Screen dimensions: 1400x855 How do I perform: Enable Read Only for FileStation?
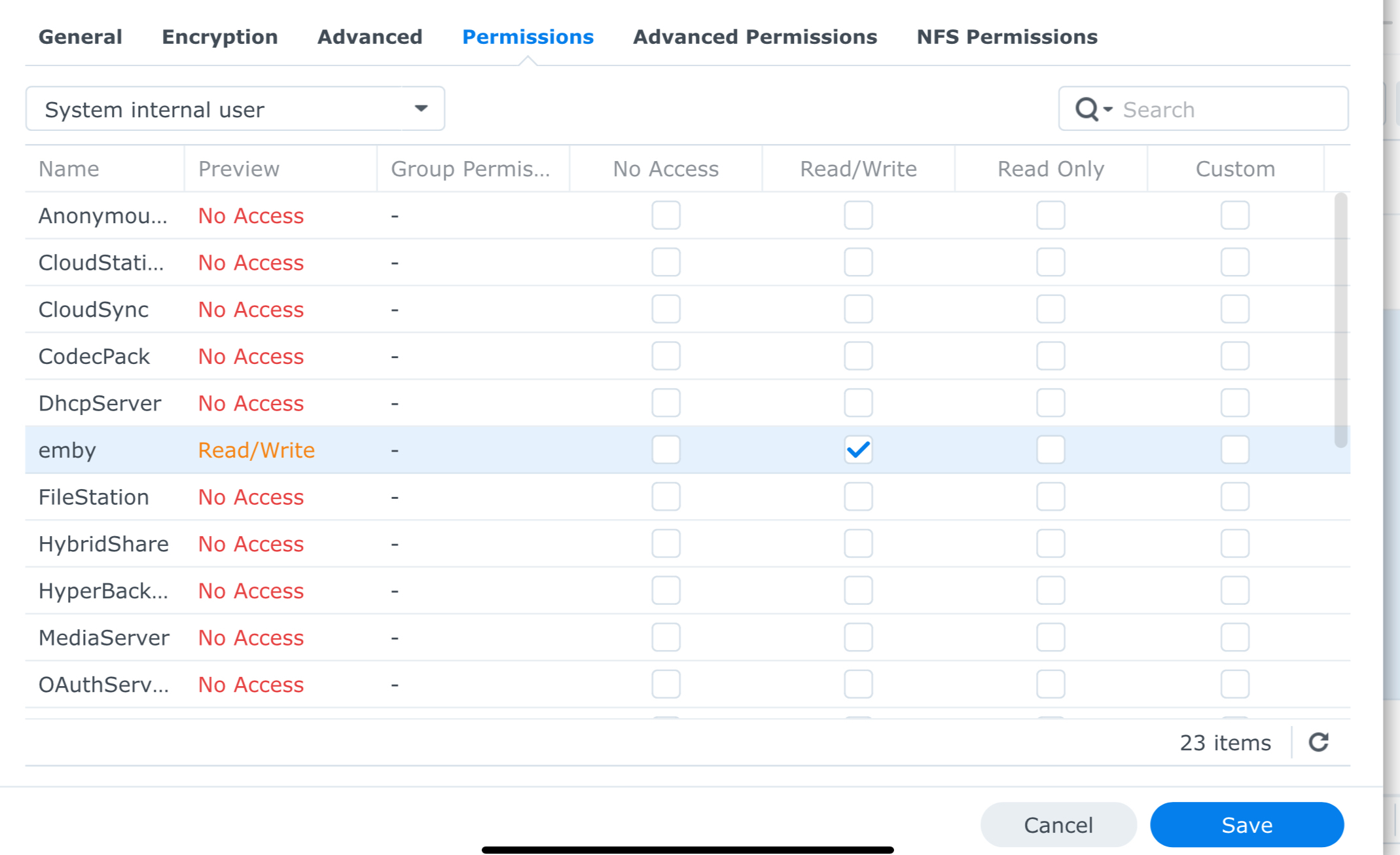pos(1050,497)
